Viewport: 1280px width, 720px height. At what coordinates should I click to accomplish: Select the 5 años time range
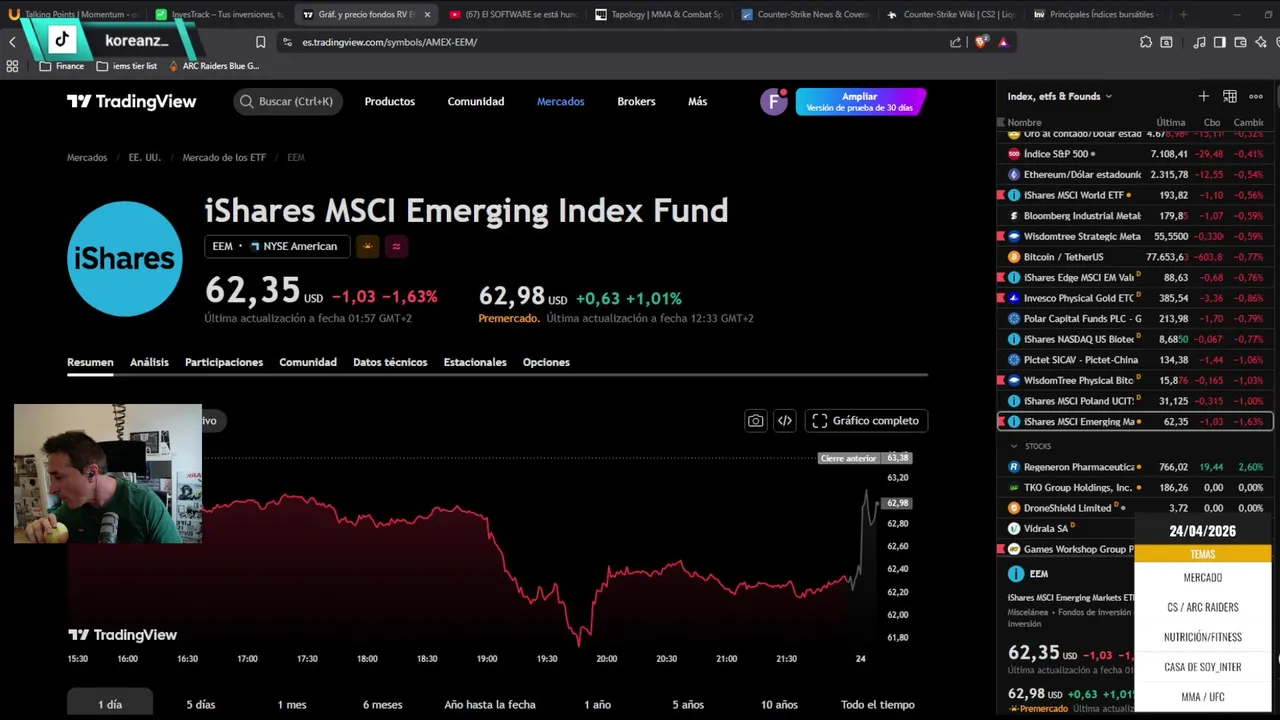click(688, 704)
